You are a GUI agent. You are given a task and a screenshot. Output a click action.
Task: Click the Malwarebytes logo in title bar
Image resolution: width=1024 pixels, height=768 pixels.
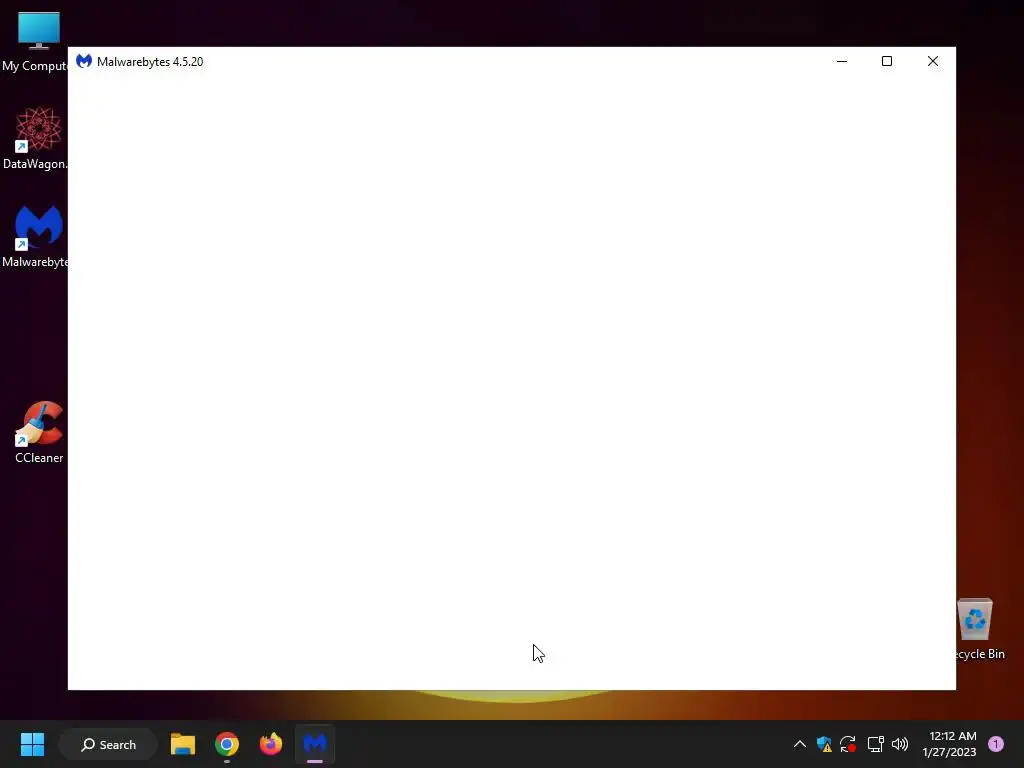[84, 61]
